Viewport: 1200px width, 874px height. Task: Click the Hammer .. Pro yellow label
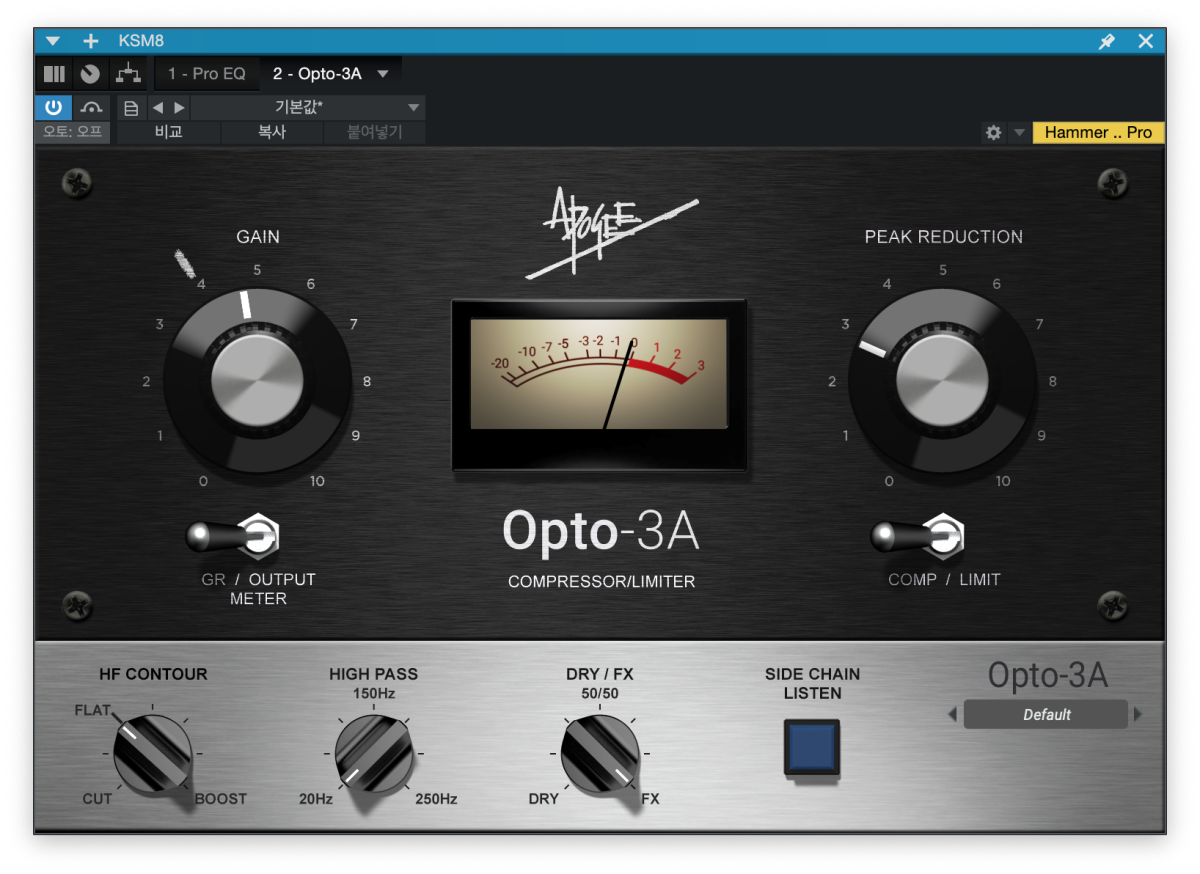click(1098, 132)
